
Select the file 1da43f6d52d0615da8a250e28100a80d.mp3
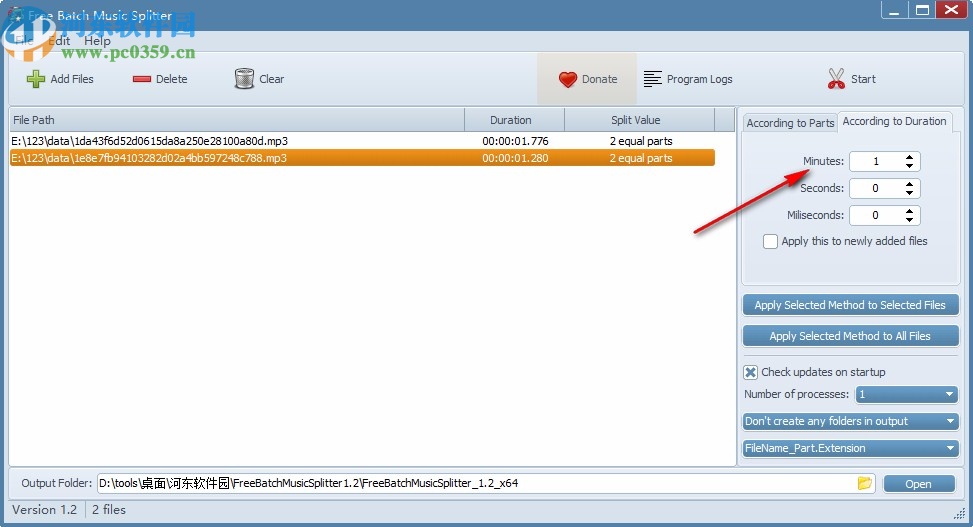coord(150,141)
